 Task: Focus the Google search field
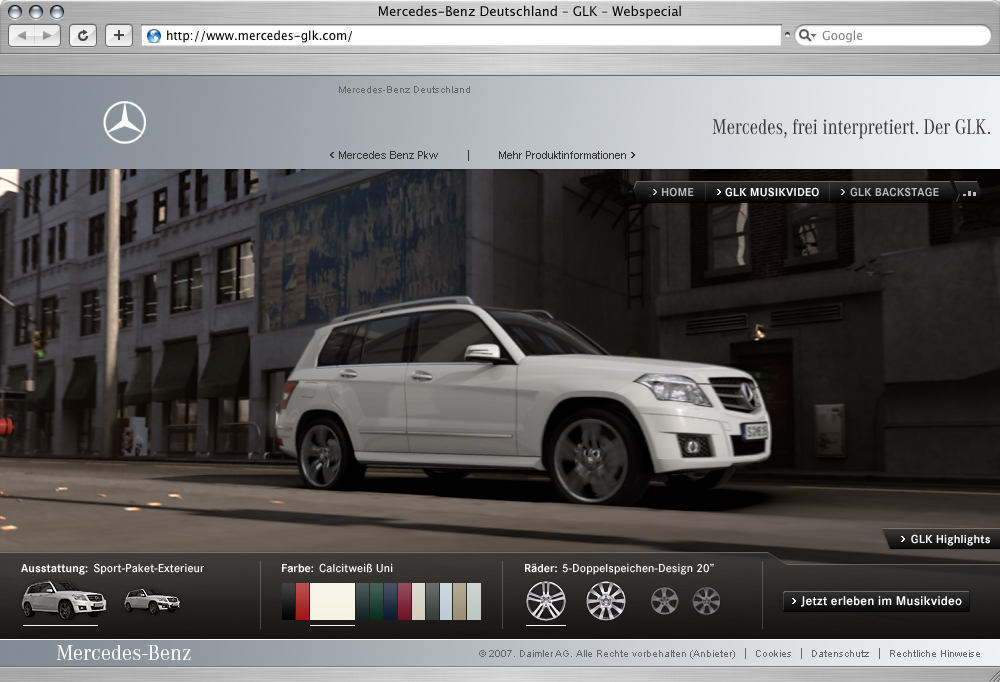pos(891,36)
